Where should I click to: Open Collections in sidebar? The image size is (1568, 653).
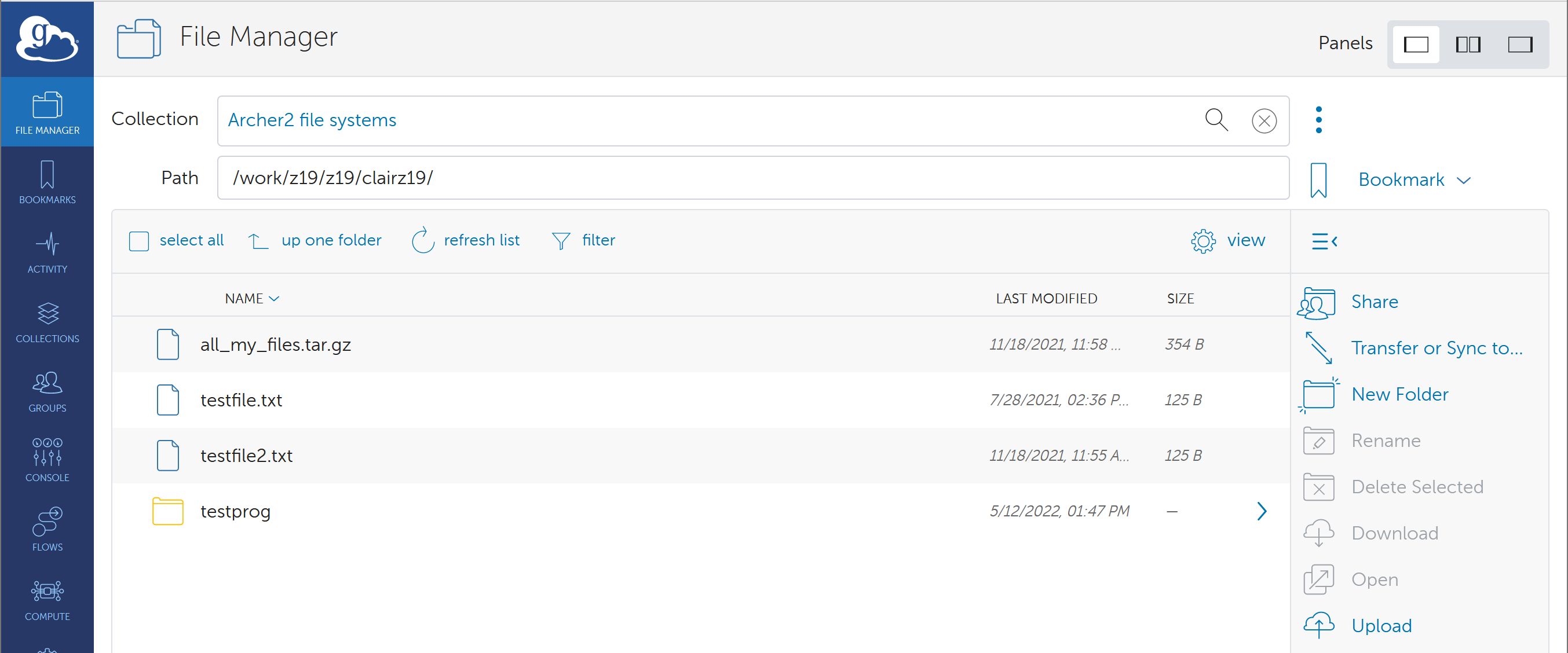pos(47,321)
